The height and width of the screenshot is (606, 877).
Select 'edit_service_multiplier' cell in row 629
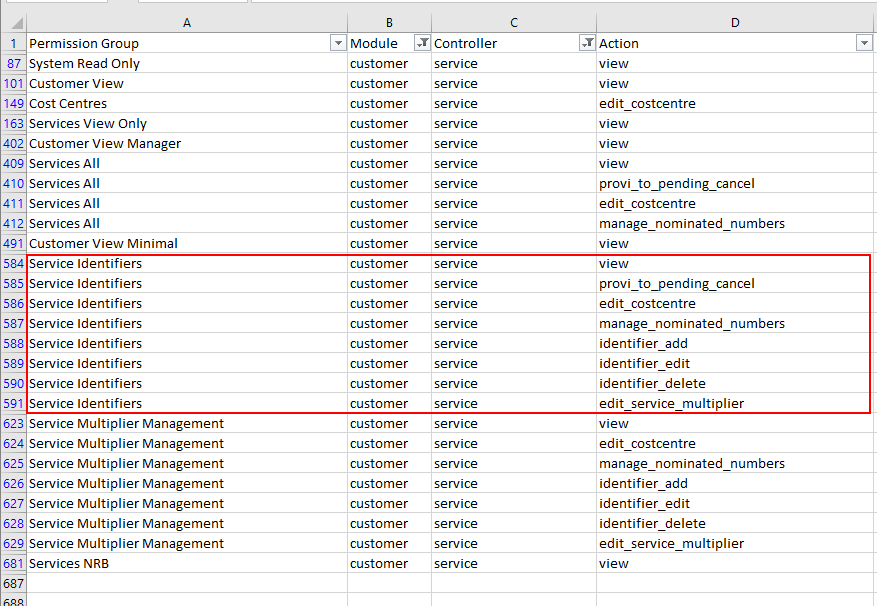(671, 543)
